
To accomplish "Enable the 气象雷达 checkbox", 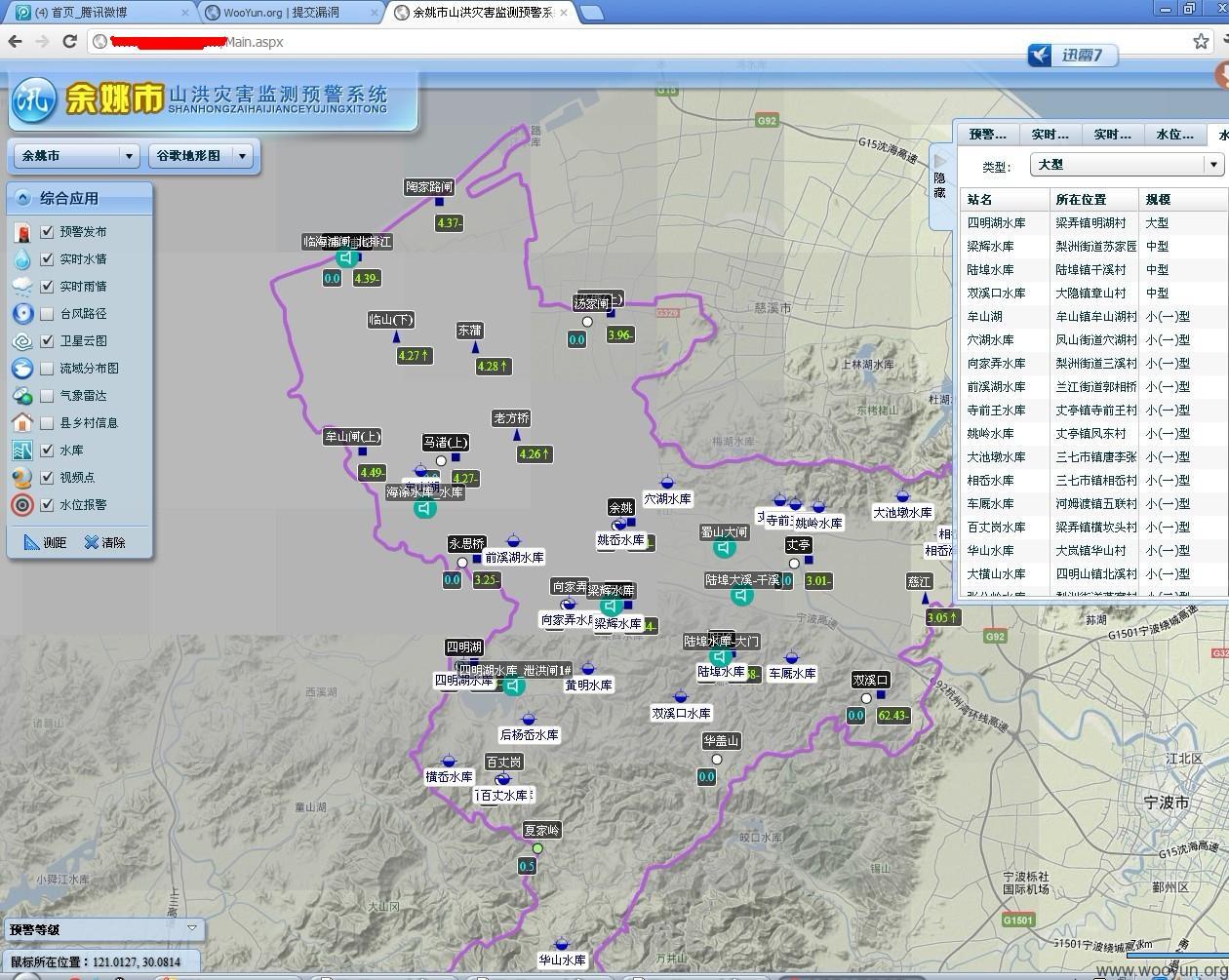I will click(46, 396).
